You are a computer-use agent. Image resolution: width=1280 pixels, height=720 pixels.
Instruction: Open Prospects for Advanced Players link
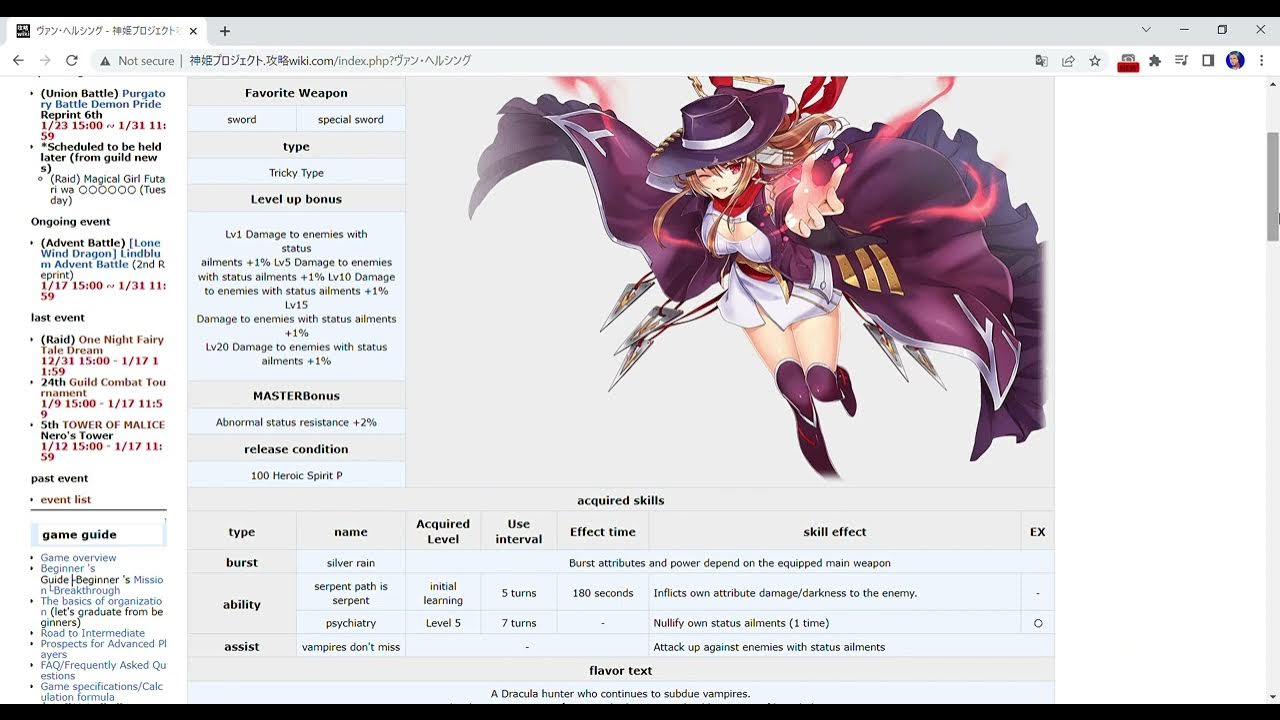103,649
